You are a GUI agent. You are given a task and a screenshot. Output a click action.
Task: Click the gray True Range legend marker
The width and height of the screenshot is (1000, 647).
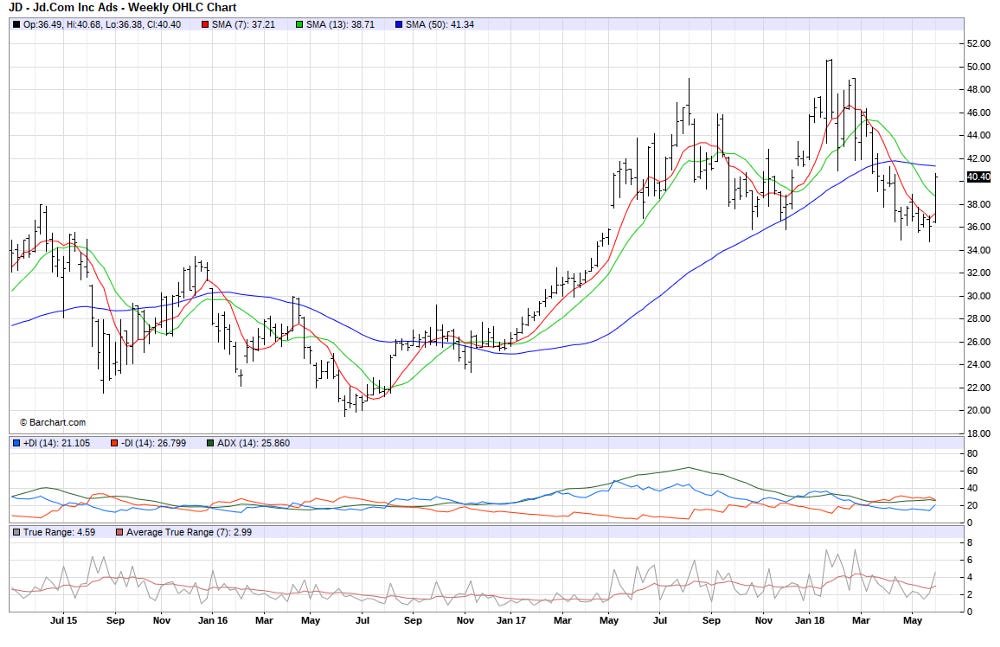click(x=15, y=533)
